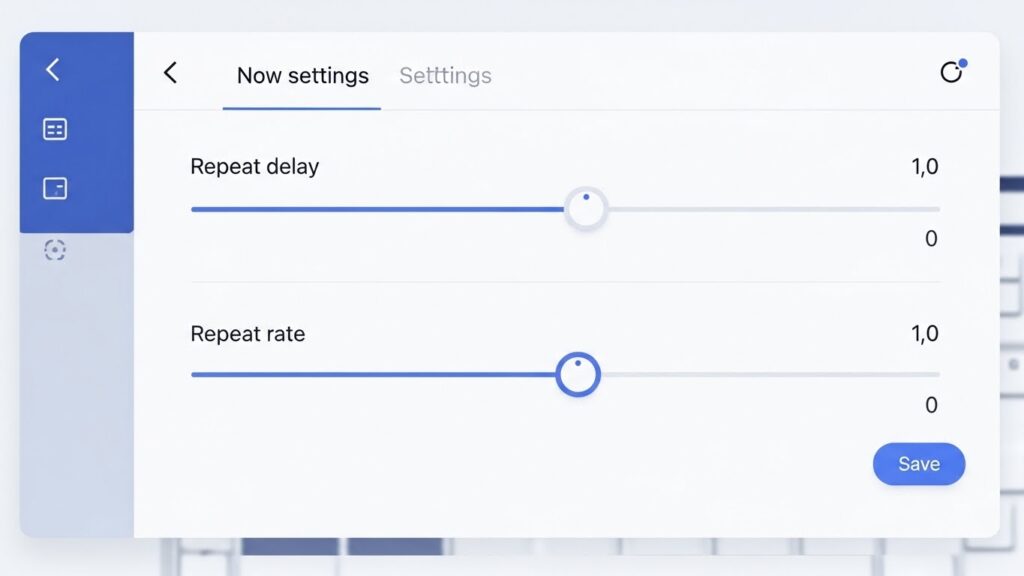Click the unfilled right part of Repeat rate track

770,375
